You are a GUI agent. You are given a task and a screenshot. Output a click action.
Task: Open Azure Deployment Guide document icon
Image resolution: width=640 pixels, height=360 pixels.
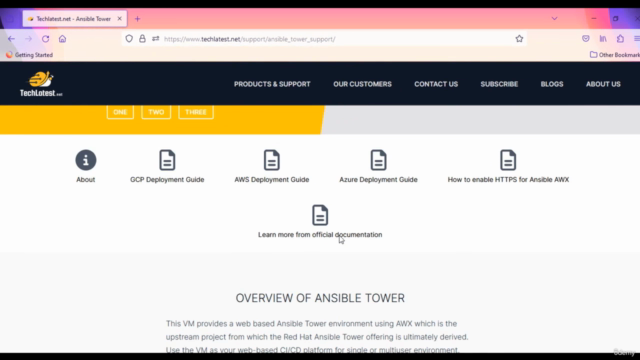(x=378, y=160)
